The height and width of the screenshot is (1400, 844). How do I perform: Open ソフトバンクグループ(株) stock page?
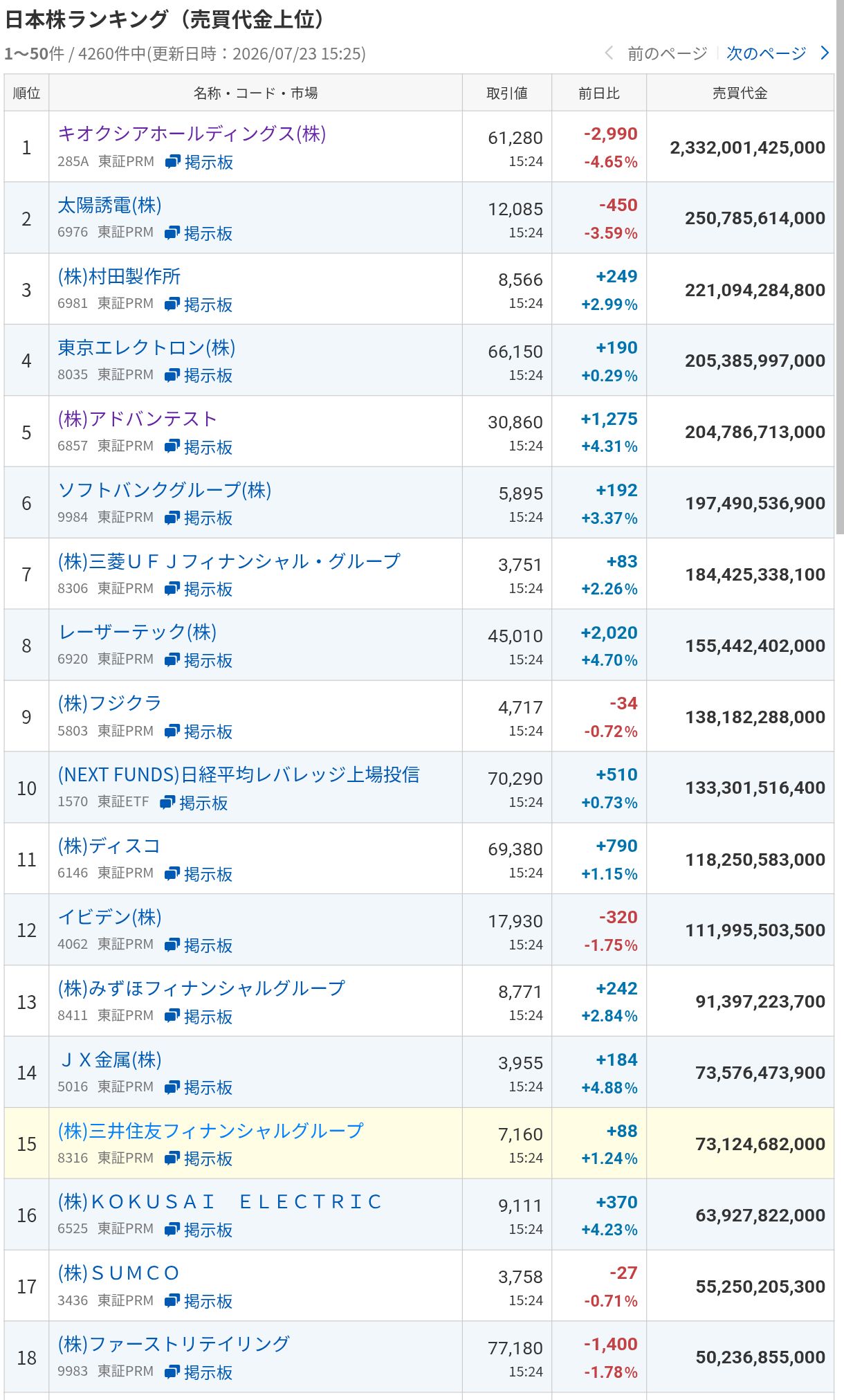165,490
